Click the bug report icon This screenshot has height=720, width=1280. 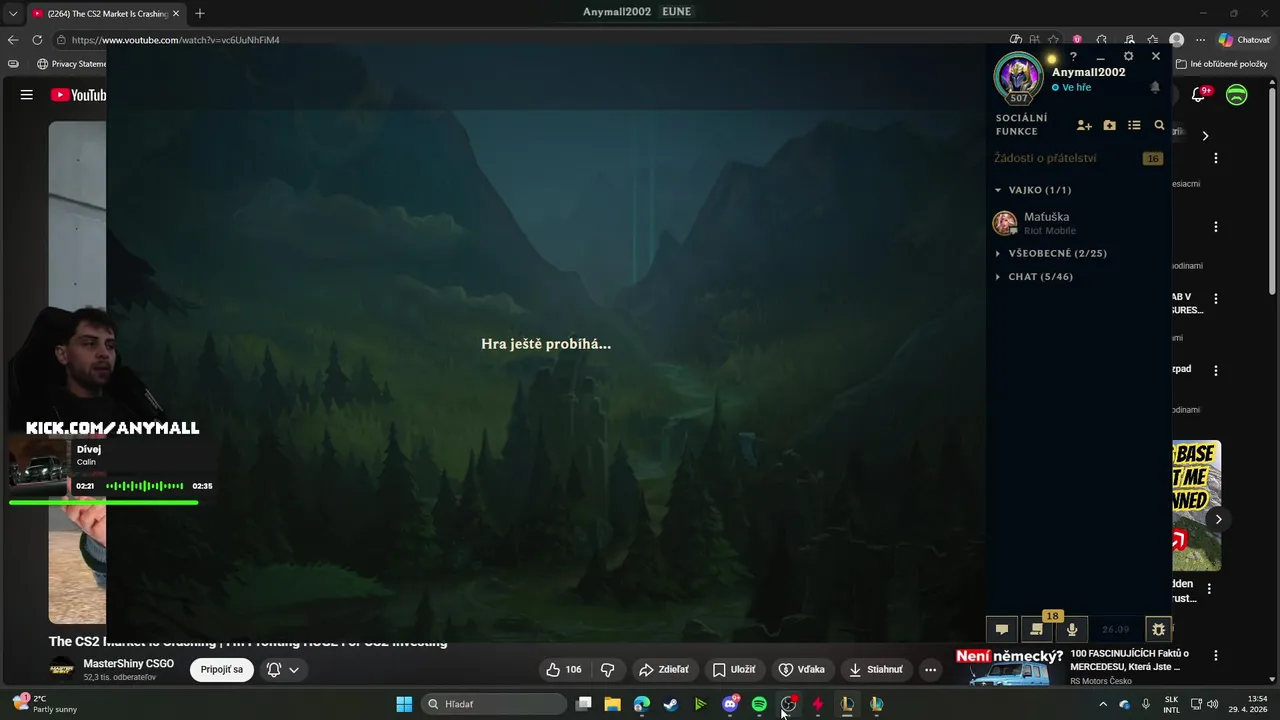(1159, 629)
